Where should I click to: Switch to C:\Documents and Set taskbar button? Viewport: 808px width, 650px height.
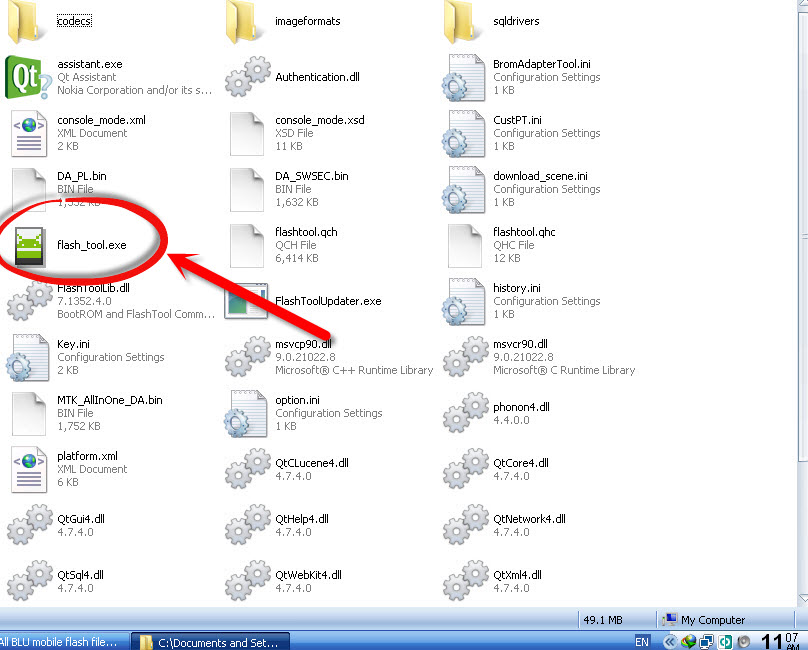210,642
